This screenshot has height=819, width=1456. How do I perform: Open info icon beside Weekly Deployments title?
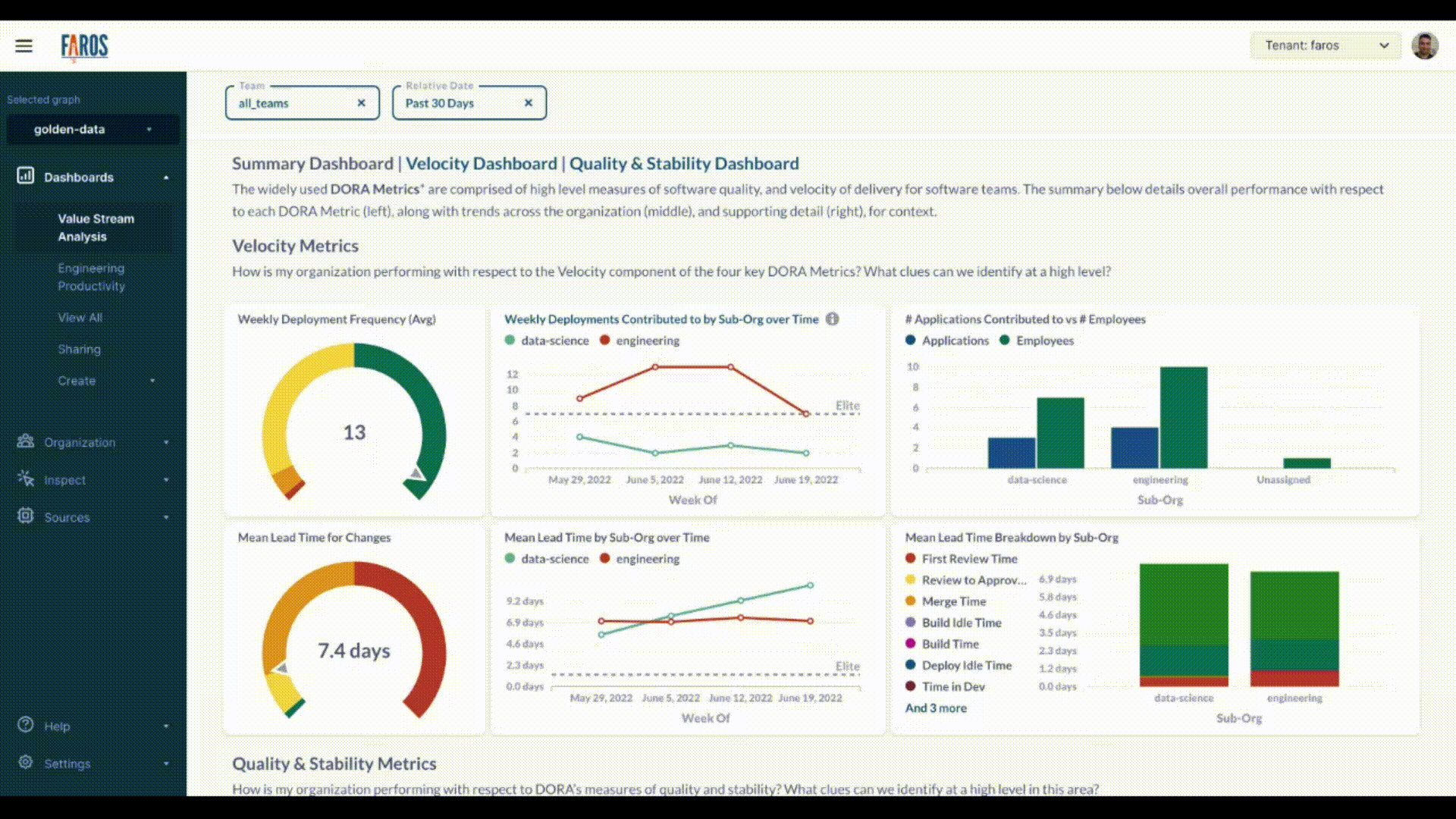[x=832, y=319]
